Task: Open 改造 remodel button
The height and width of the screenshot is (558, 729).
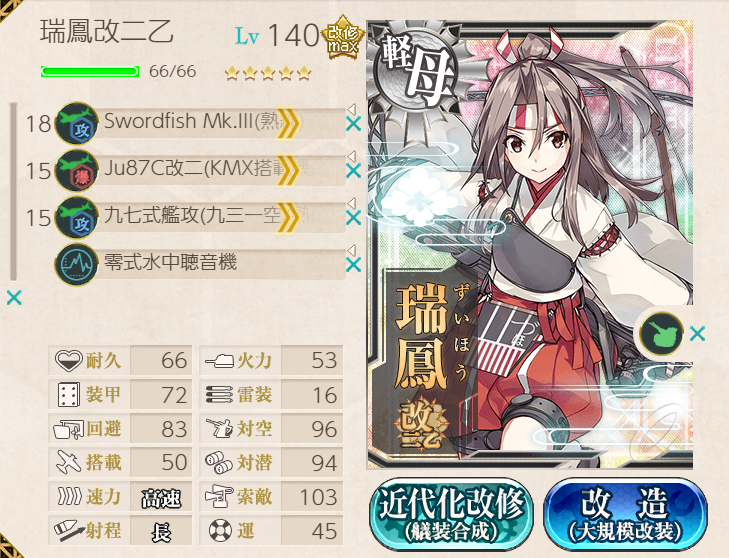Action: click(625, 514)
